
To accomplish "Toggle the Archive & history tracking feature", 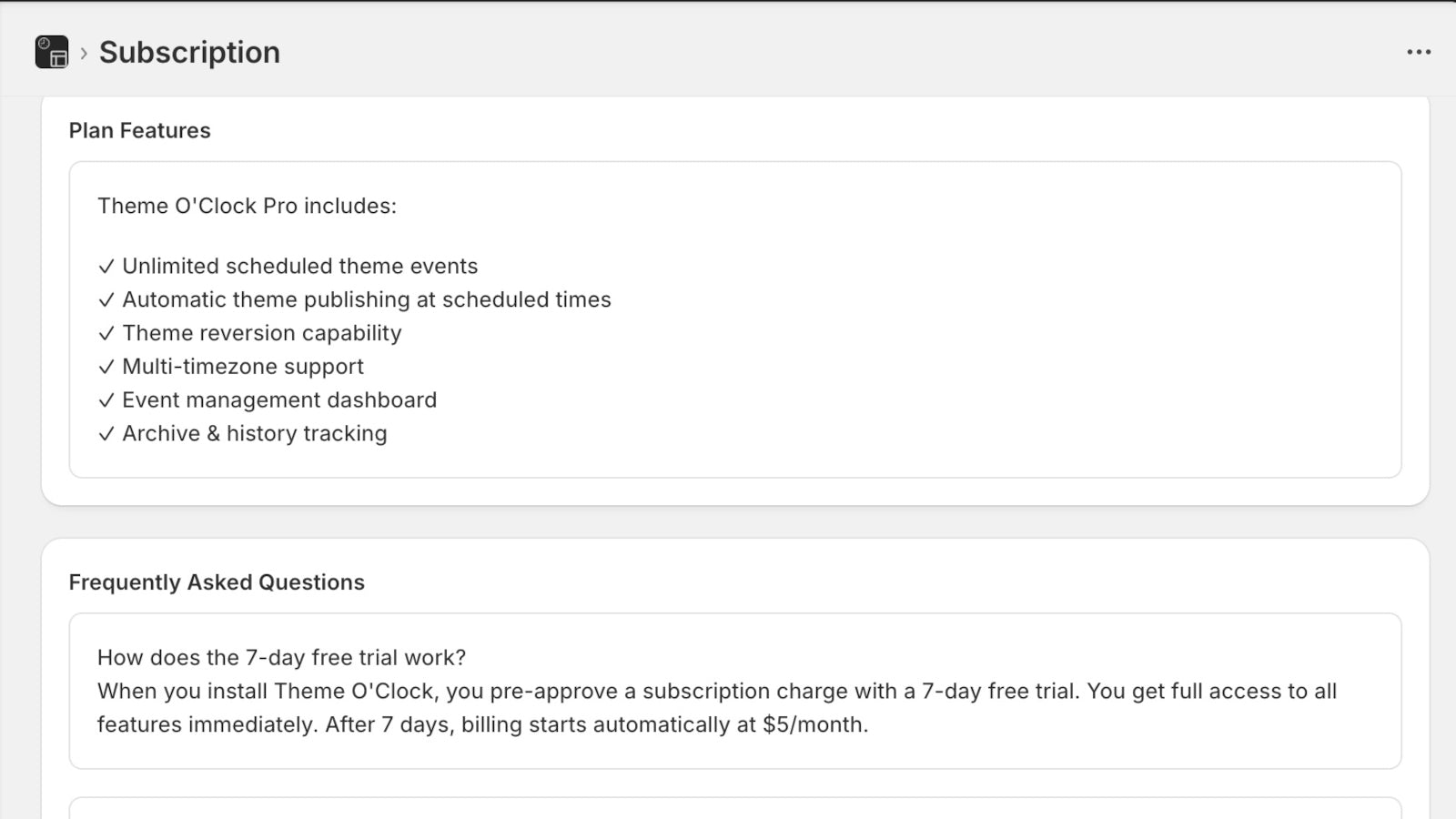I will (255, 433).
